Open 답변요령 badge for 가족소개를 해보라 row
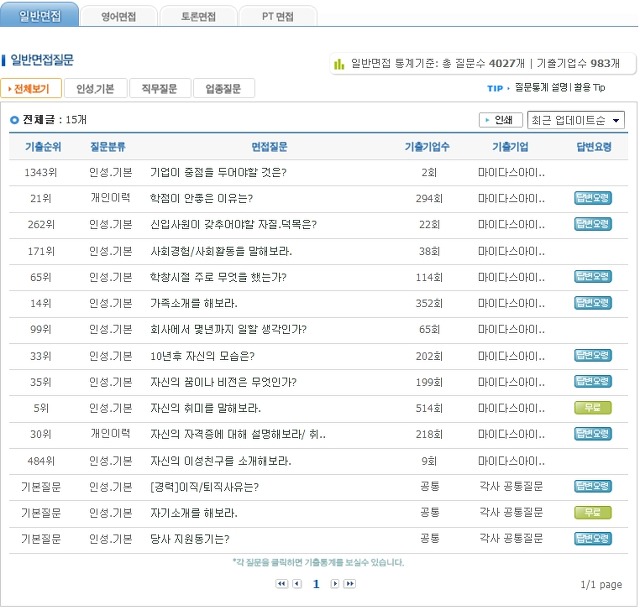 pos(593,303)
